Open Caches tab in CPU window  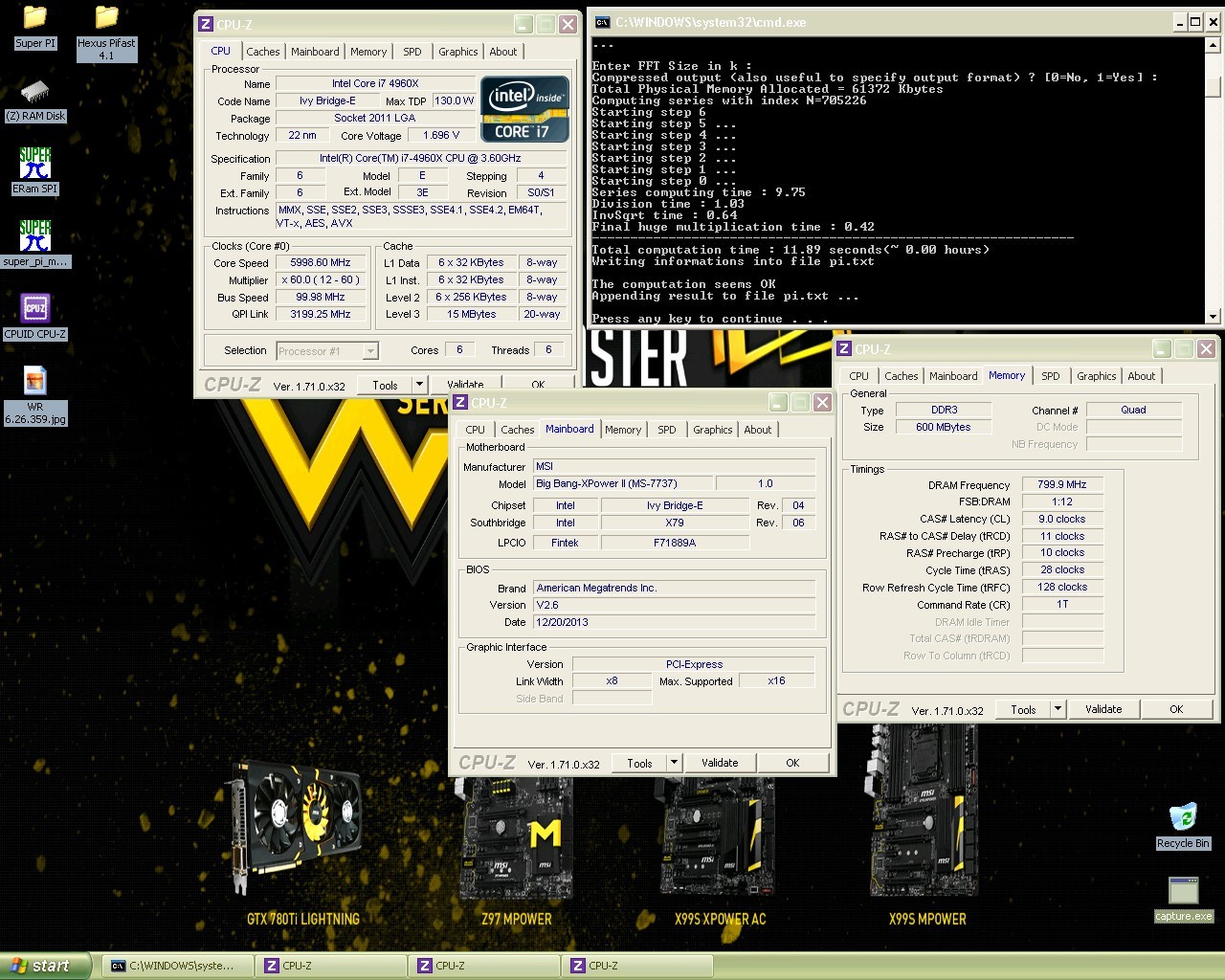263,52
